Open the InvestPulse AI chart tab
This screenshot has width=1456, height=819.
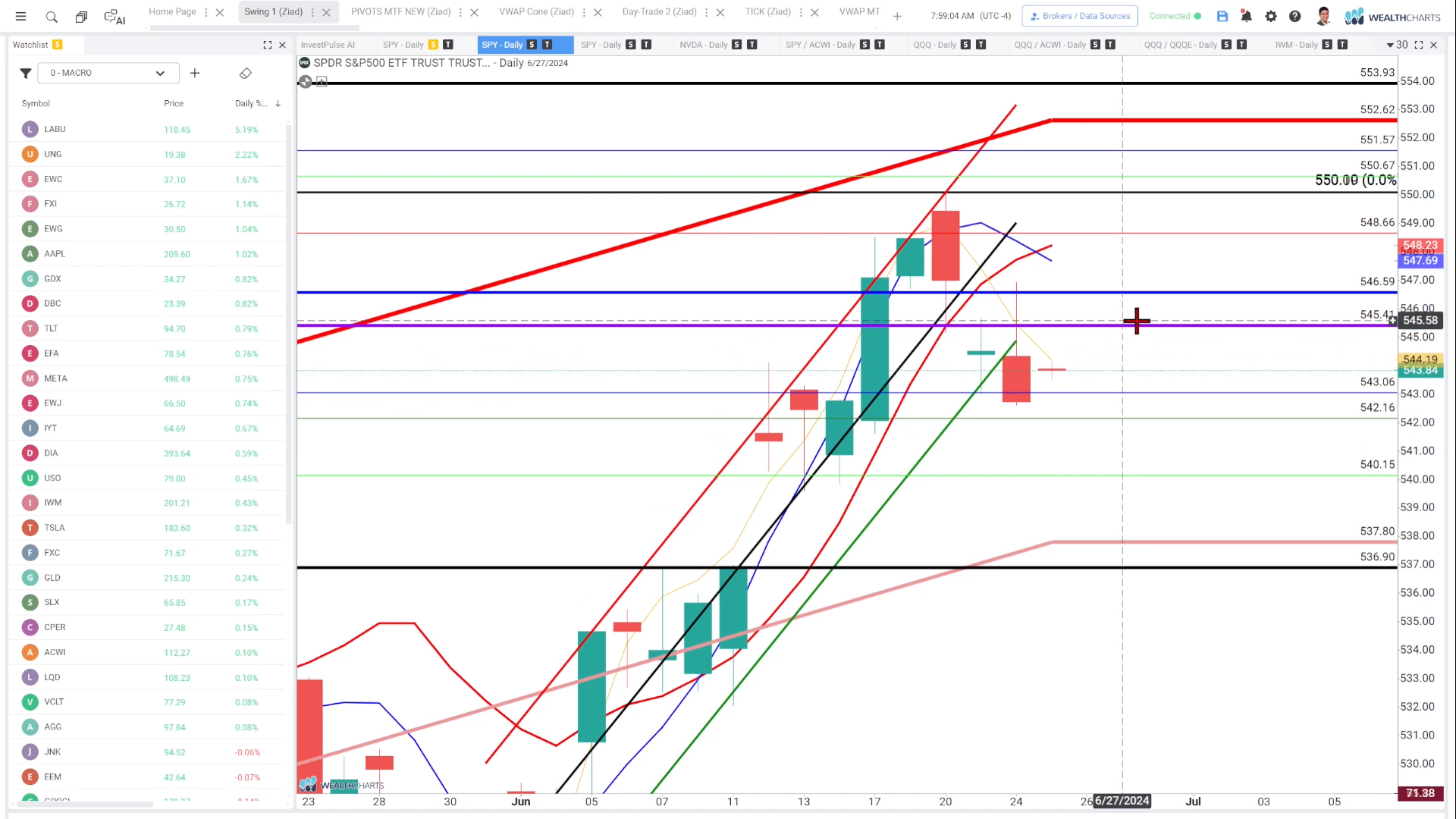tap(328, 45)
